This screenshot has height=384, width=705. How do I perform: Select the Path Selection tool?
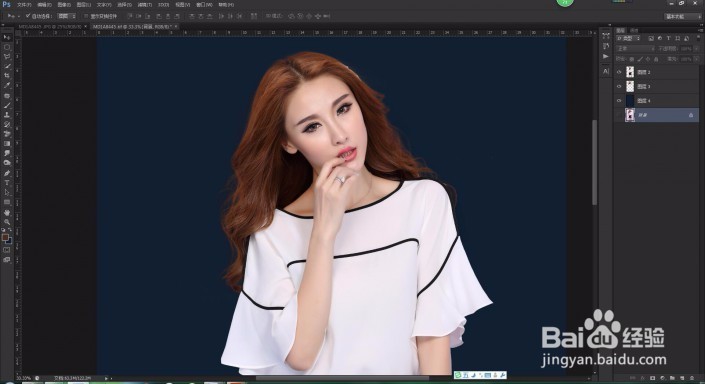tap(7, 192)
